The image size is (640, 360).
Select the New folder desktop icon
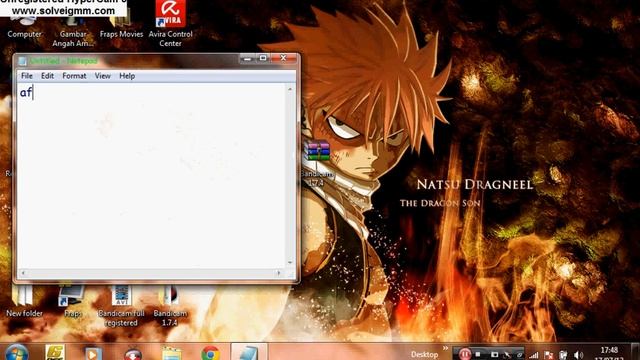(x=24, y=301)
